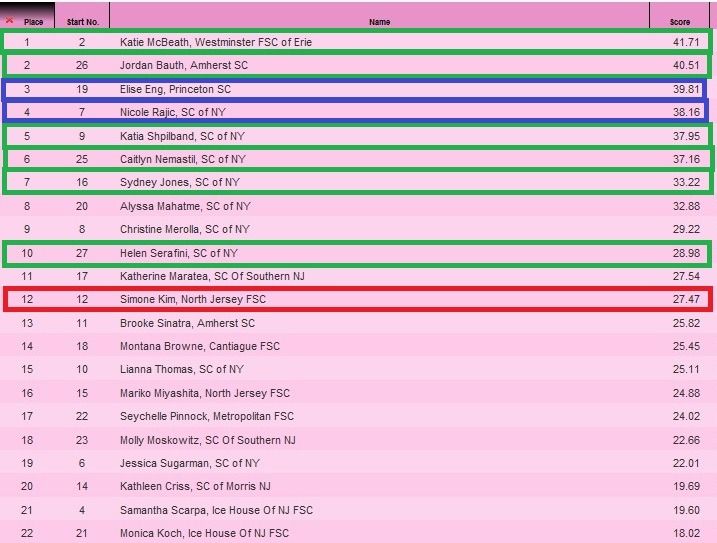717x543 pixels.
Task: Click the score 40.51
Action: point(686,65)
